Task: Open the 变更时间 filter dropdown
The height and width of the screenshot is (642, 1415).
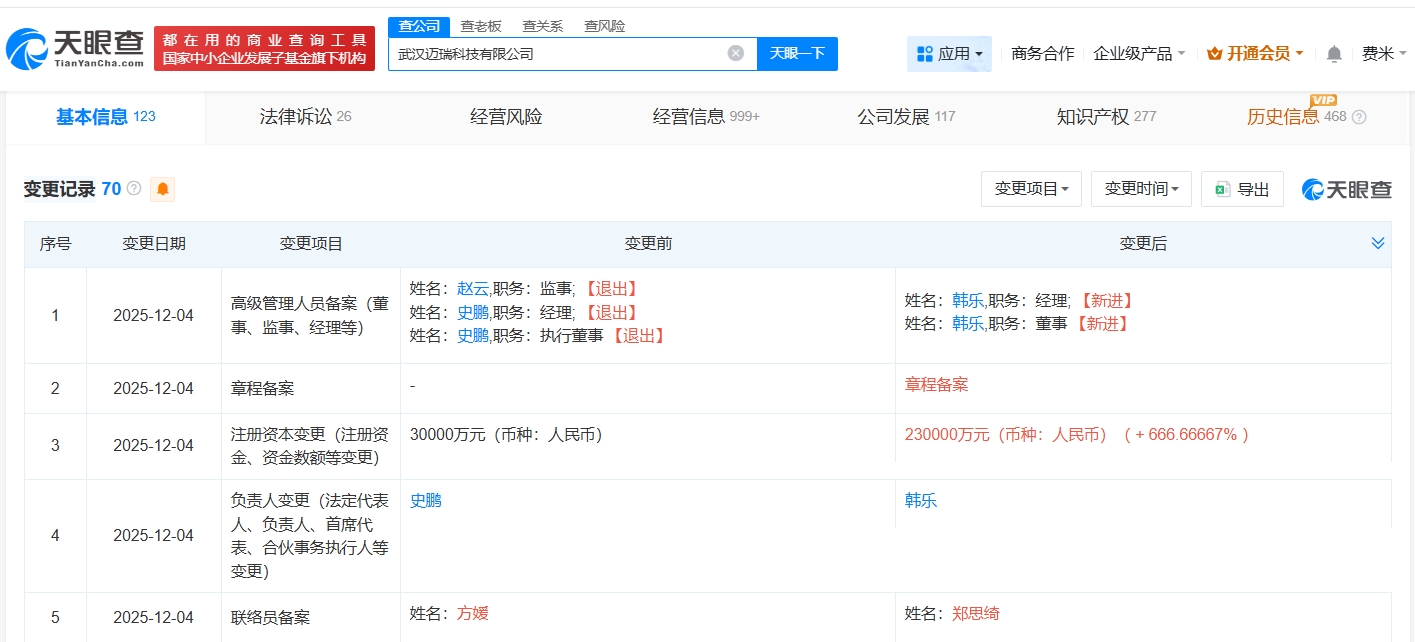Action: point(1141,189)
